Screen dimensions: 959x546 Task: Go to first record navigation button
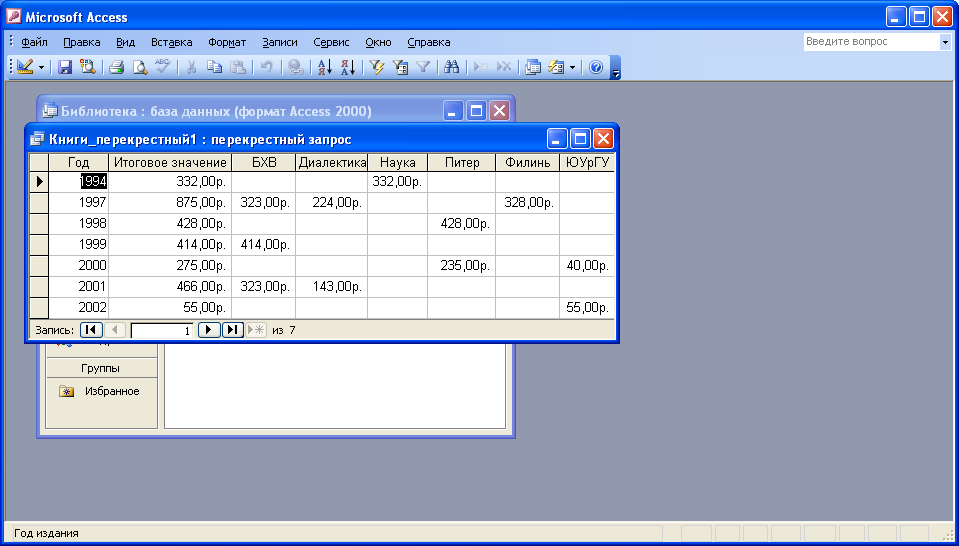(x=91, y=330)
